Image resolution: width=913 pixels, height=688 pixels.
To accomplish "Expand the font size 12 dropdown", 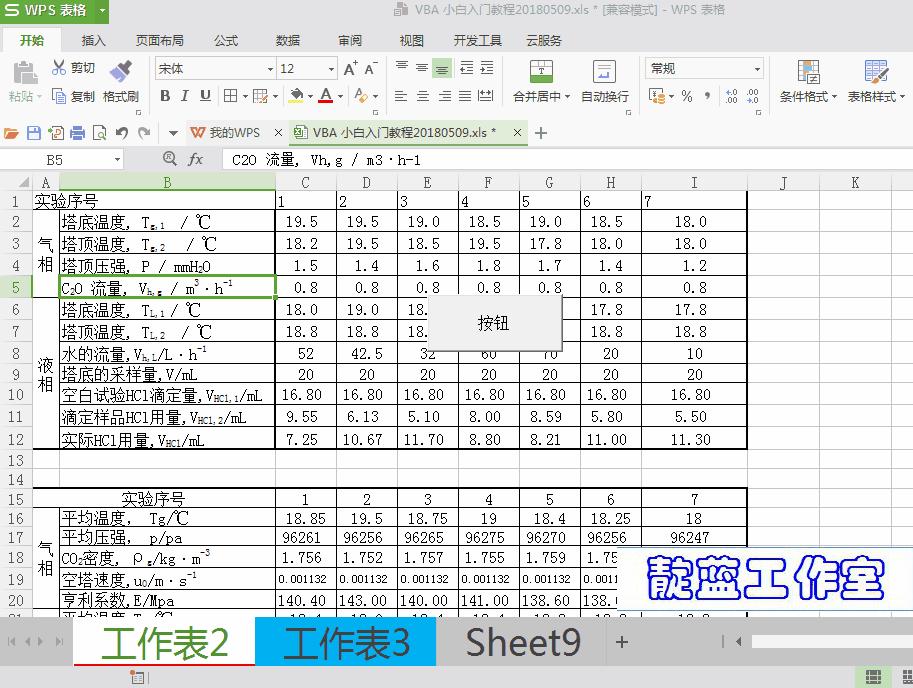I will (331, 69).
